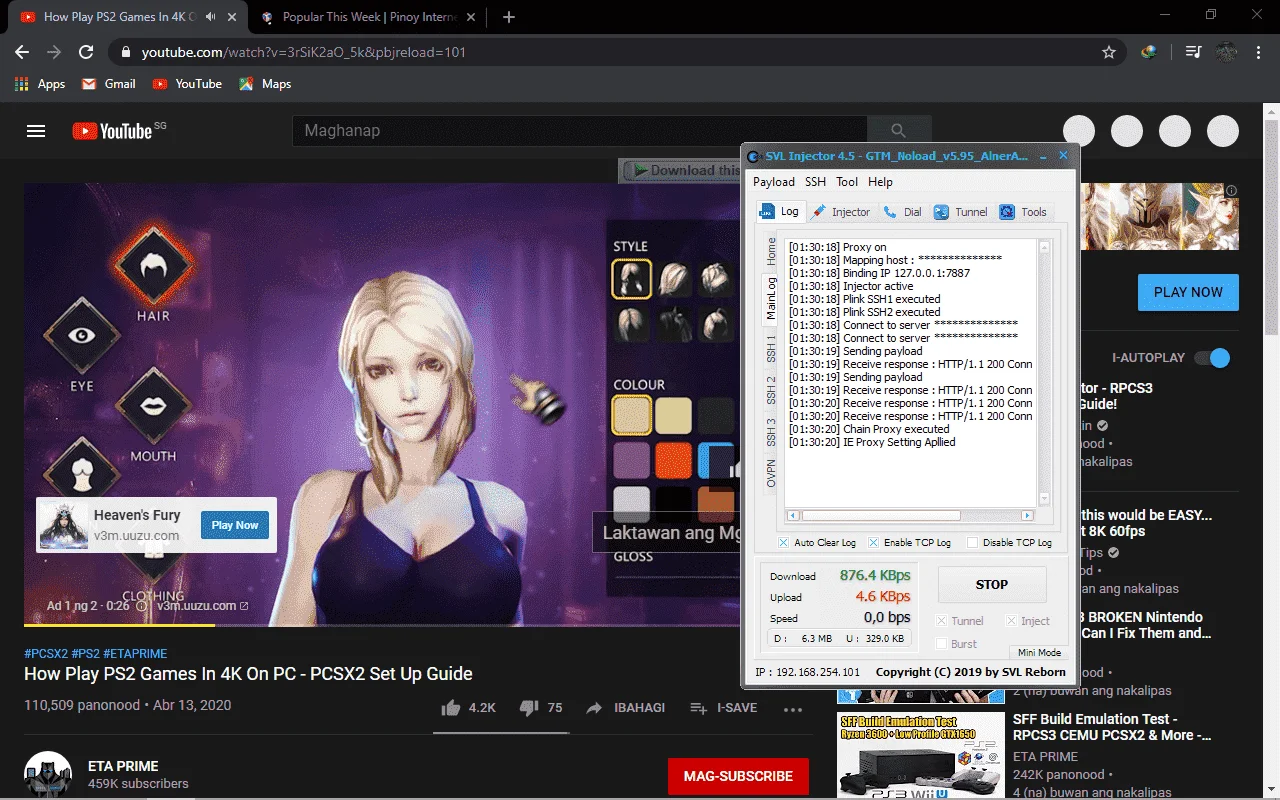The image size is (1280, 800).
Task: Select the Hair customization icon in video
Action: (x=153, y=266)
